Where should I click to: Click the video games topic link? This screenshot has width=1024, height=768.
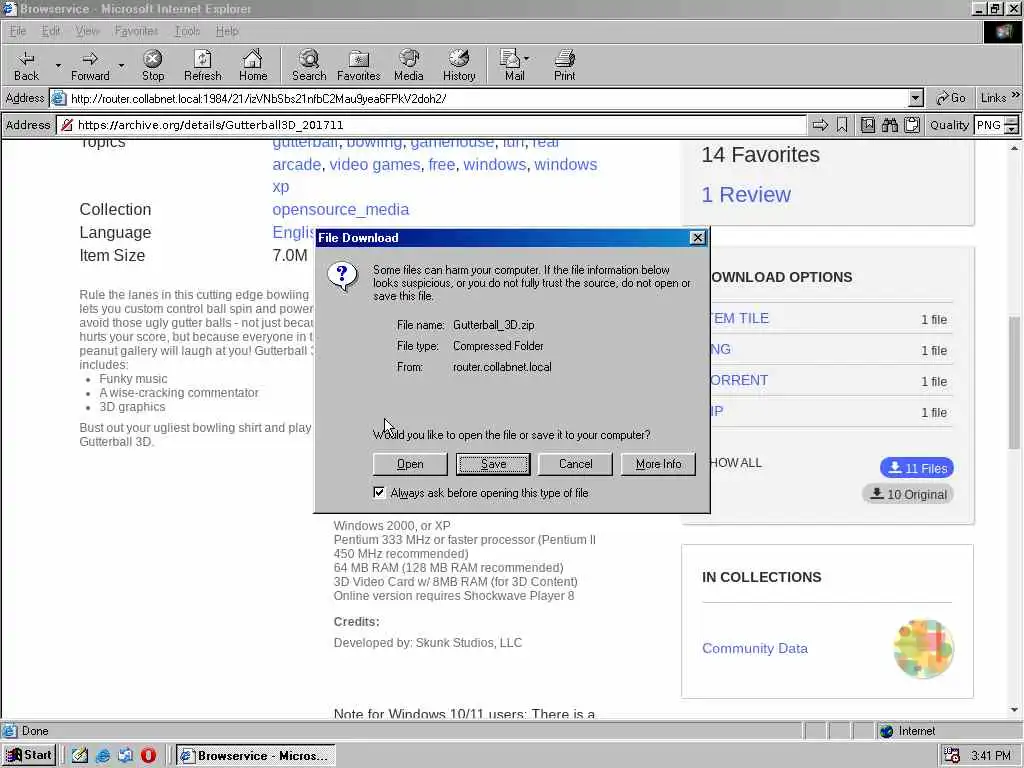375,164
